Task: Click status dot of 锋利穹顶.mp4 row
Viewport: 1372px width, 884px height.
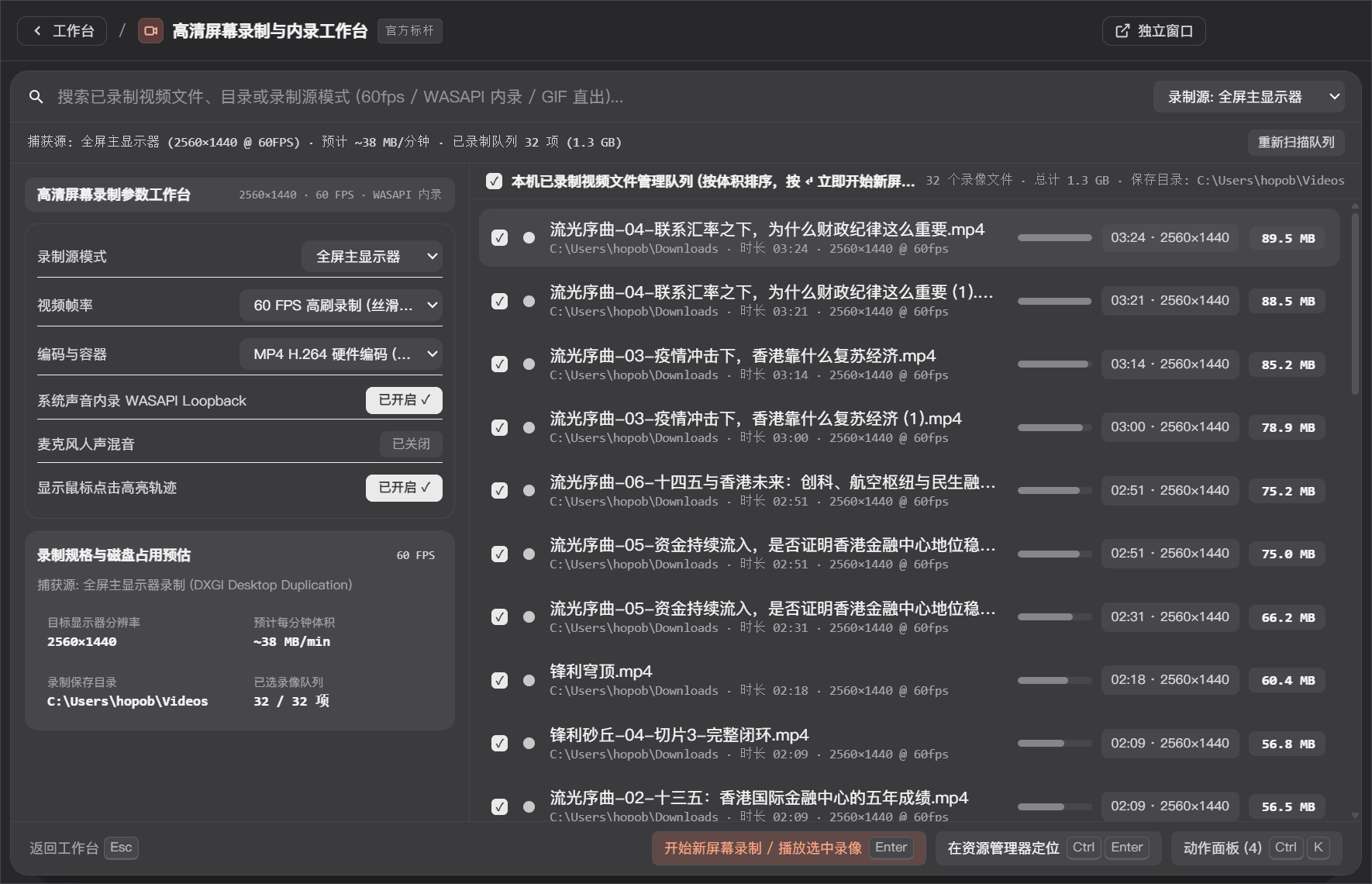Action: (x=529, y=680)
